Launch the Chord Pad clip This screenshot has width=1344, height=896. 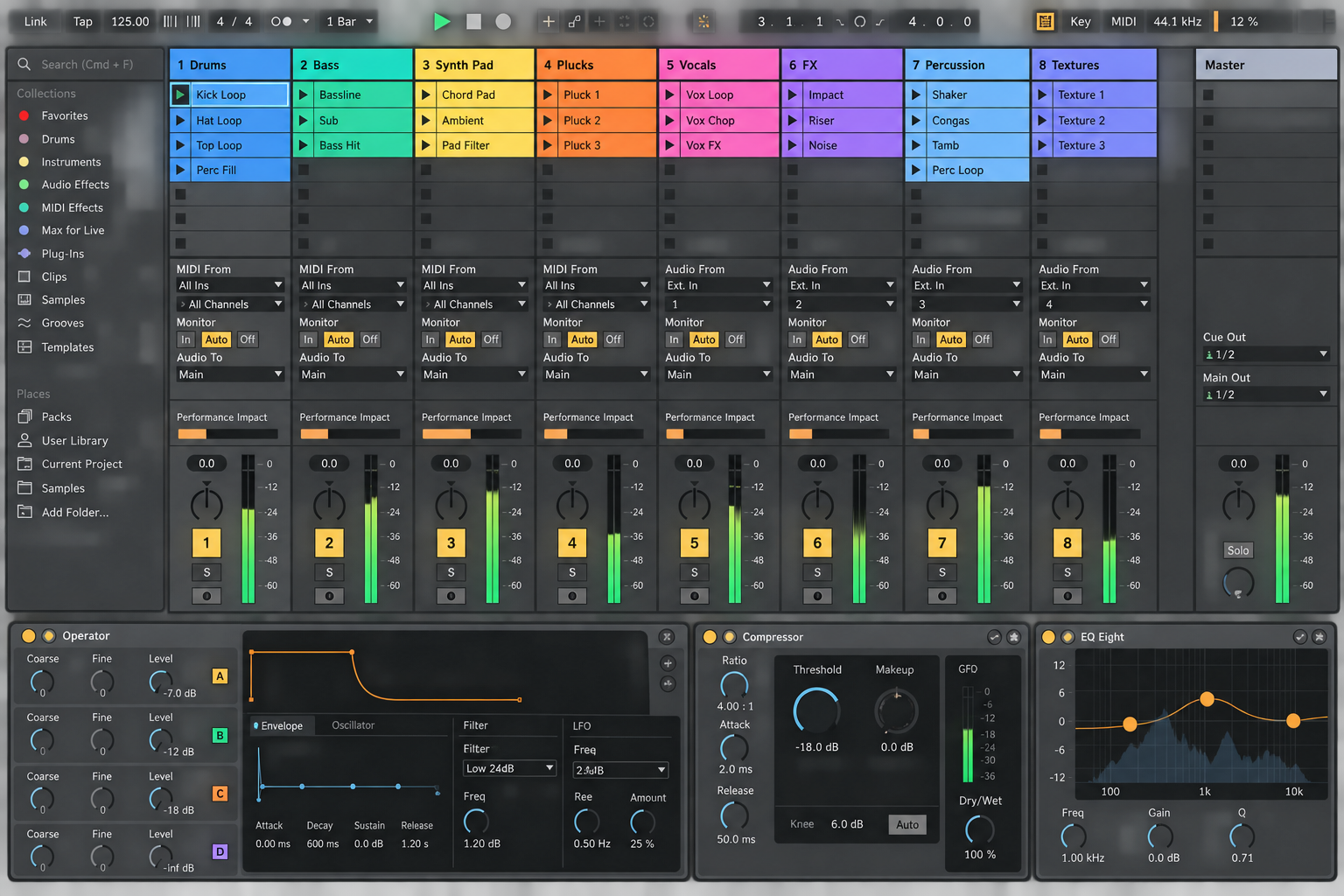[426, 94]
